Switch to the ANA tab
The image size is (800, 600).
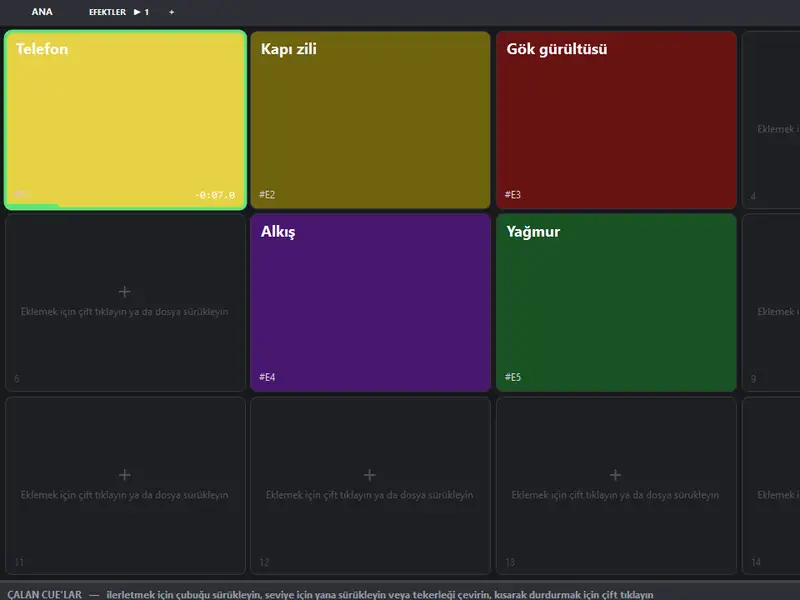pos(42,12)
